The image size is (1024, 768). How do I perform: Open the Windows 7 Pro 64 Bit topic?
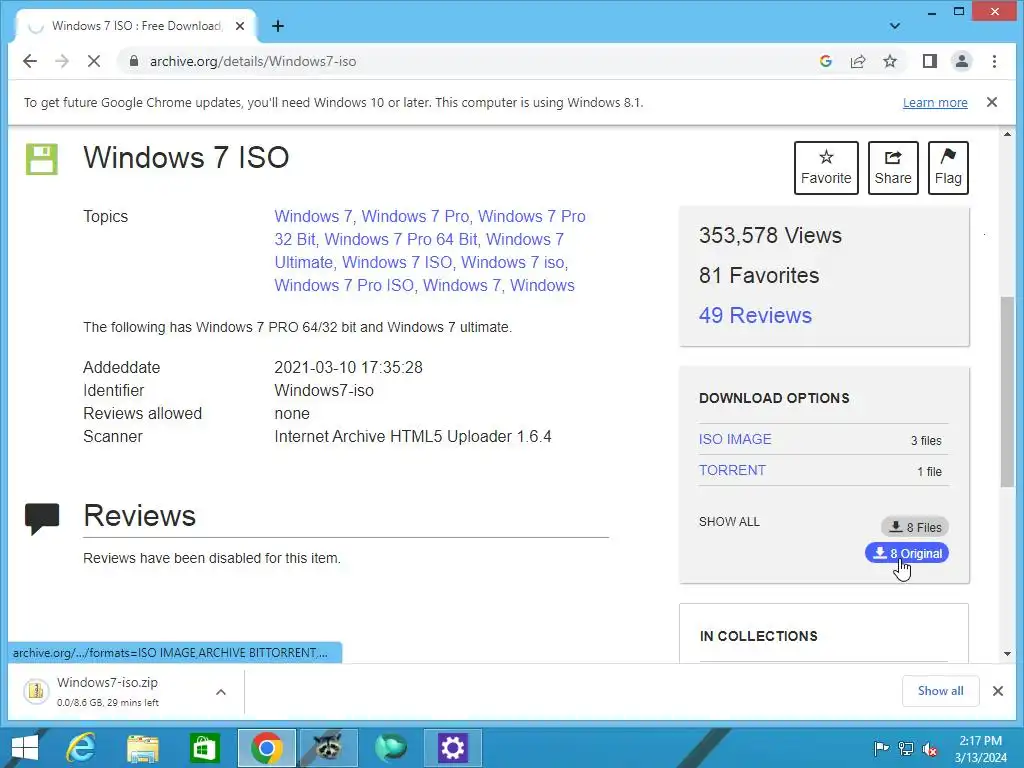[401, 240]
